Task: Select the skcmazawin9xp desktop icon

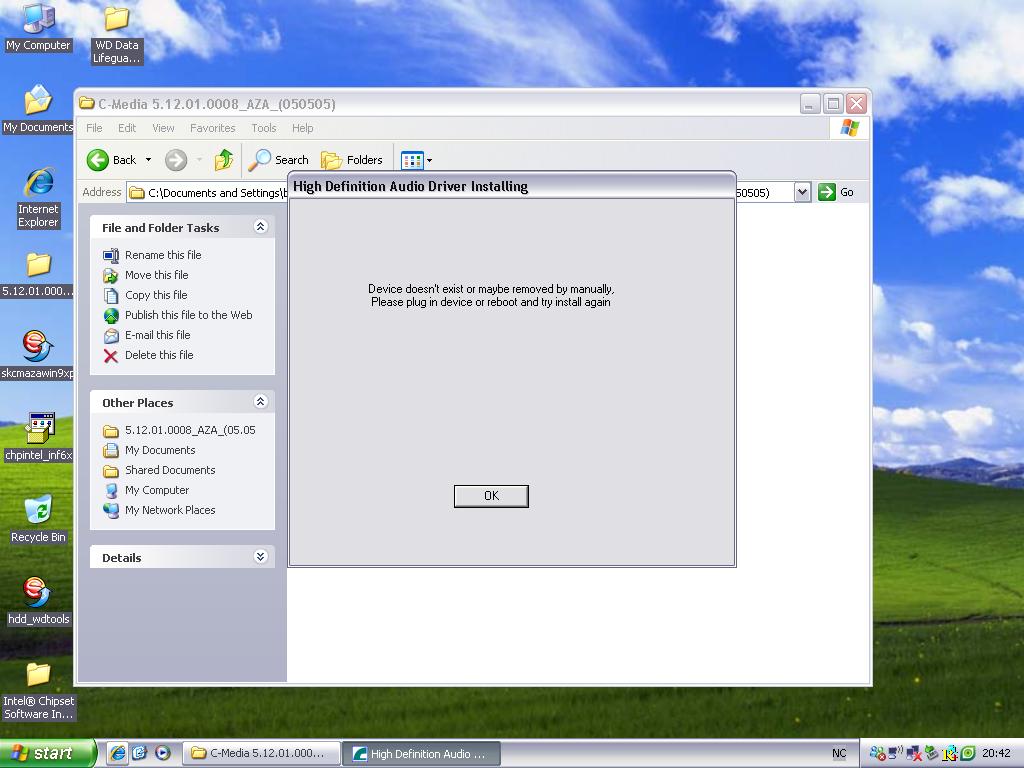Action: (x=37, y=356)
